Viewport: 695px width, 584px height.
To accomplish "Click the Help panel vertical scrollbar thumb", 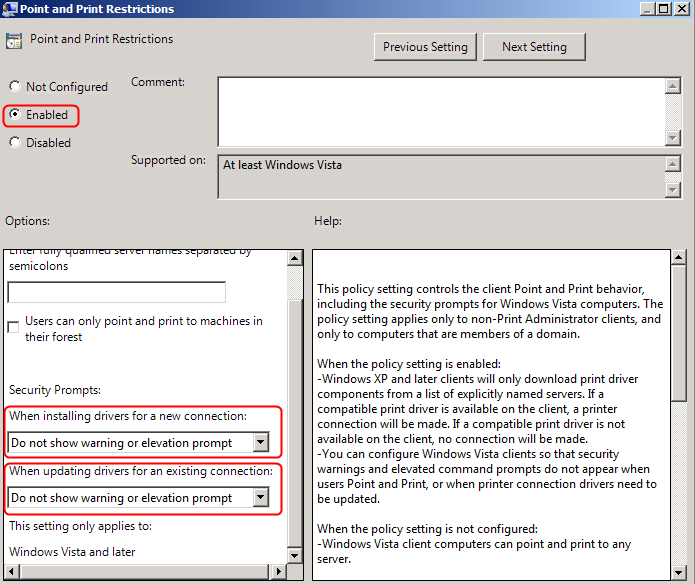I will (679, 333).
